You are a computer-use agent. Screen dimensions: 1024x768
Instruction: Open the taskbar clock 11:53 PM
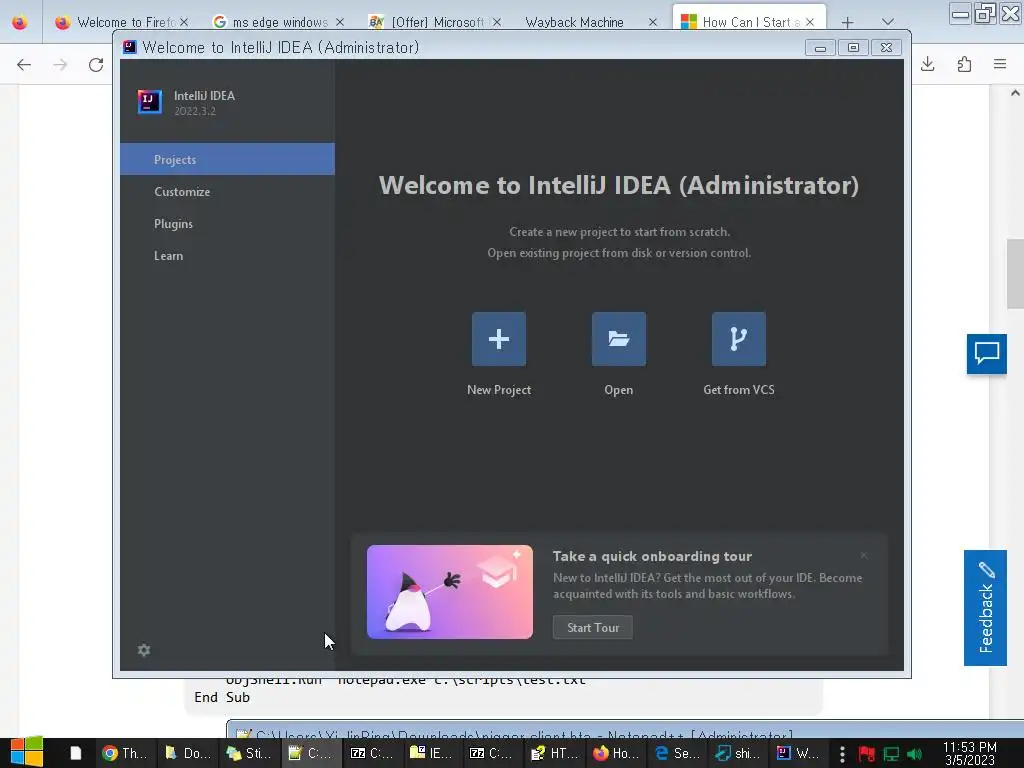[970, 754]
